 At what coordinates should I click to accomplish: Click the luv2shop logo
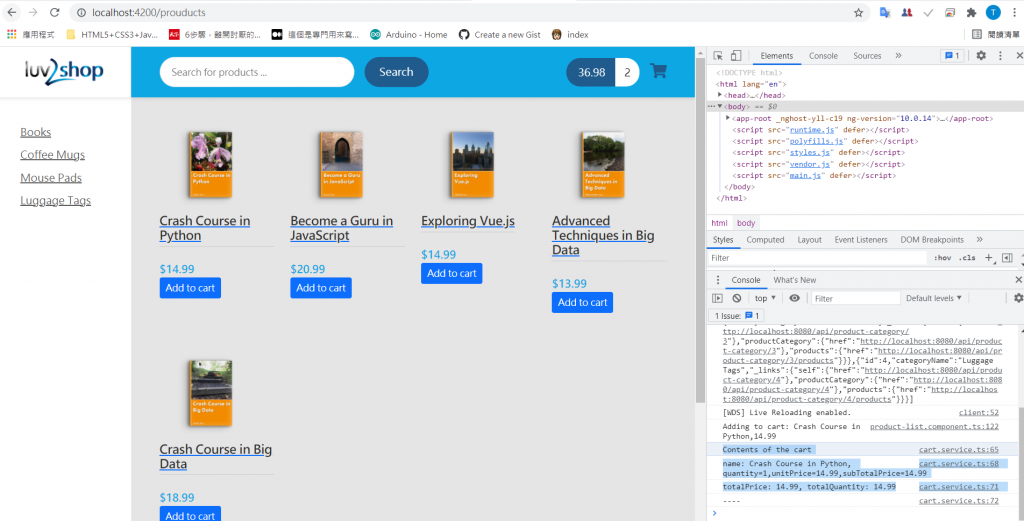point(65,72)
